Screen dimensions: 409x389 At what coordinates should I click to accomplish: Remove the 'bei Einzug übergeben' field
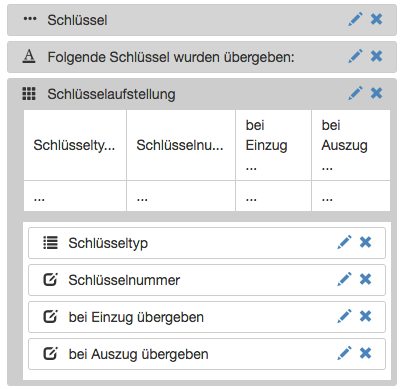(366, 316)
